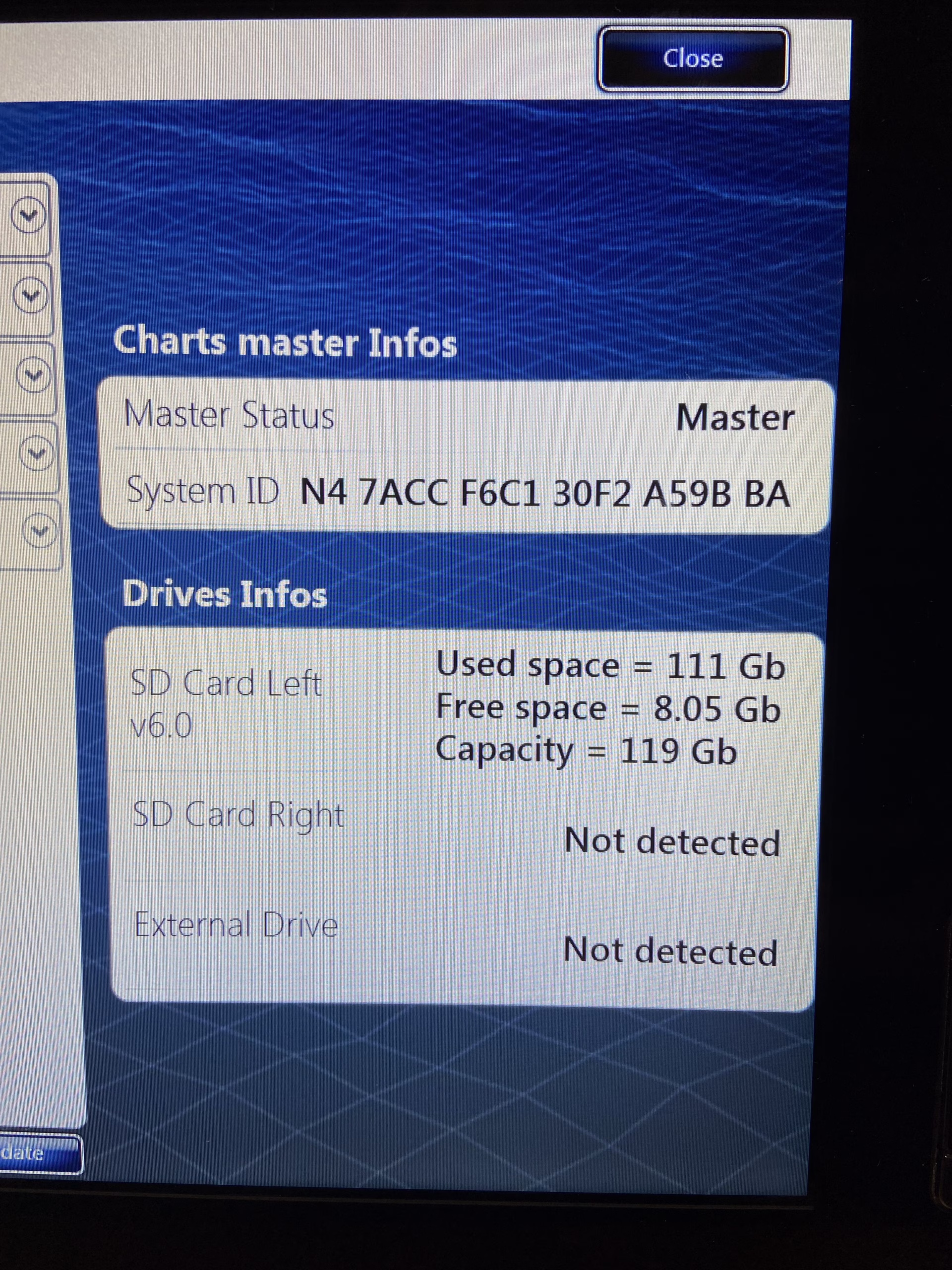Select the Capacity = 119 Gb text
The image size is (952, 1270).
[x=586, y=751]
